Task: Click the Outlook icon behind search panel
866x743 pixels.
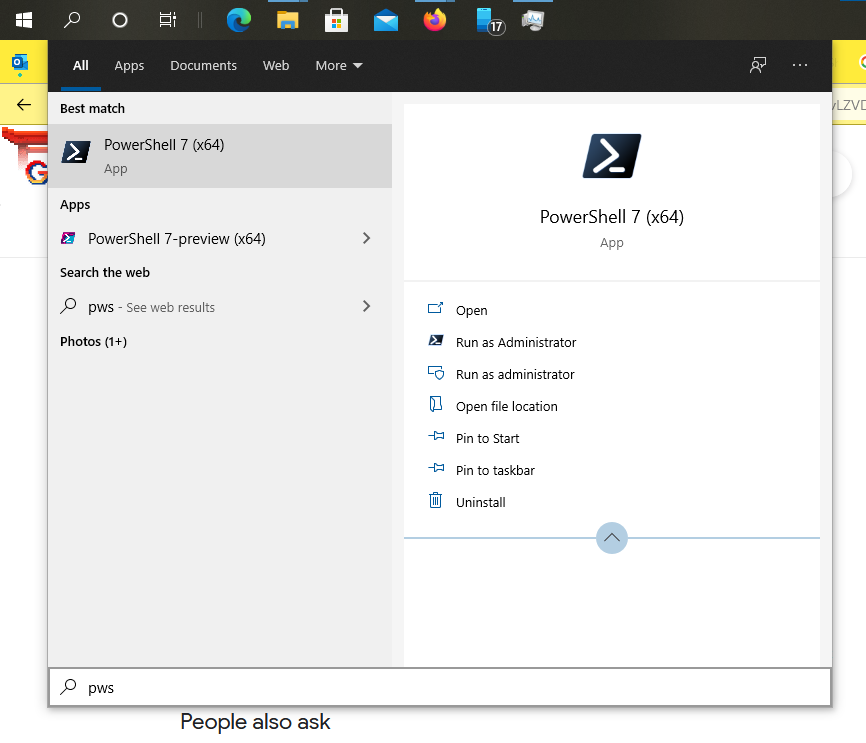Action: [x=20, y=64]
